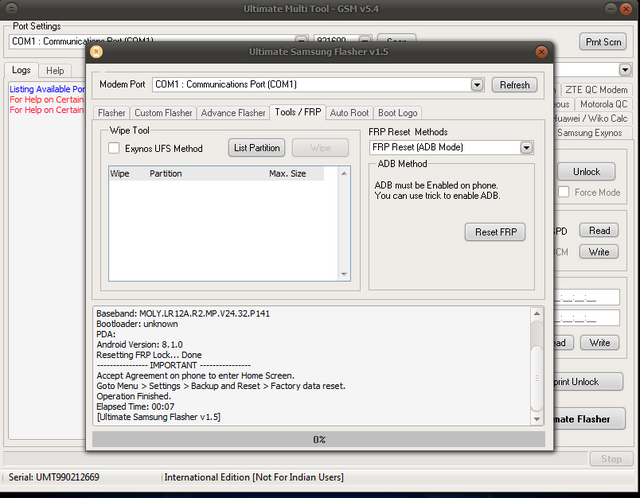The image size is (640, 498).
Task: Expand the FRP Reset Methods dropdown
Action: coord(527,147)
